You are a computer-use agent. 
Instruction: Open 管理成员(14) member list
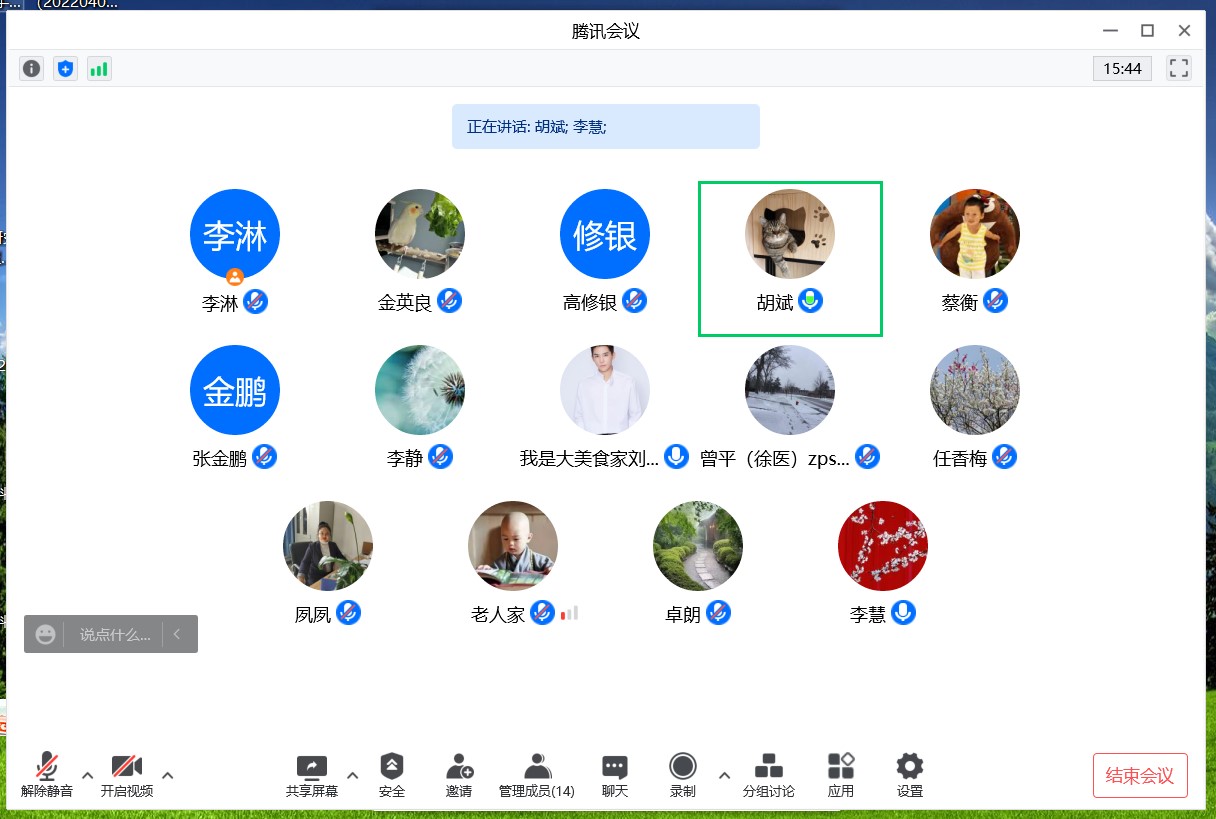[x=537, y=775]
